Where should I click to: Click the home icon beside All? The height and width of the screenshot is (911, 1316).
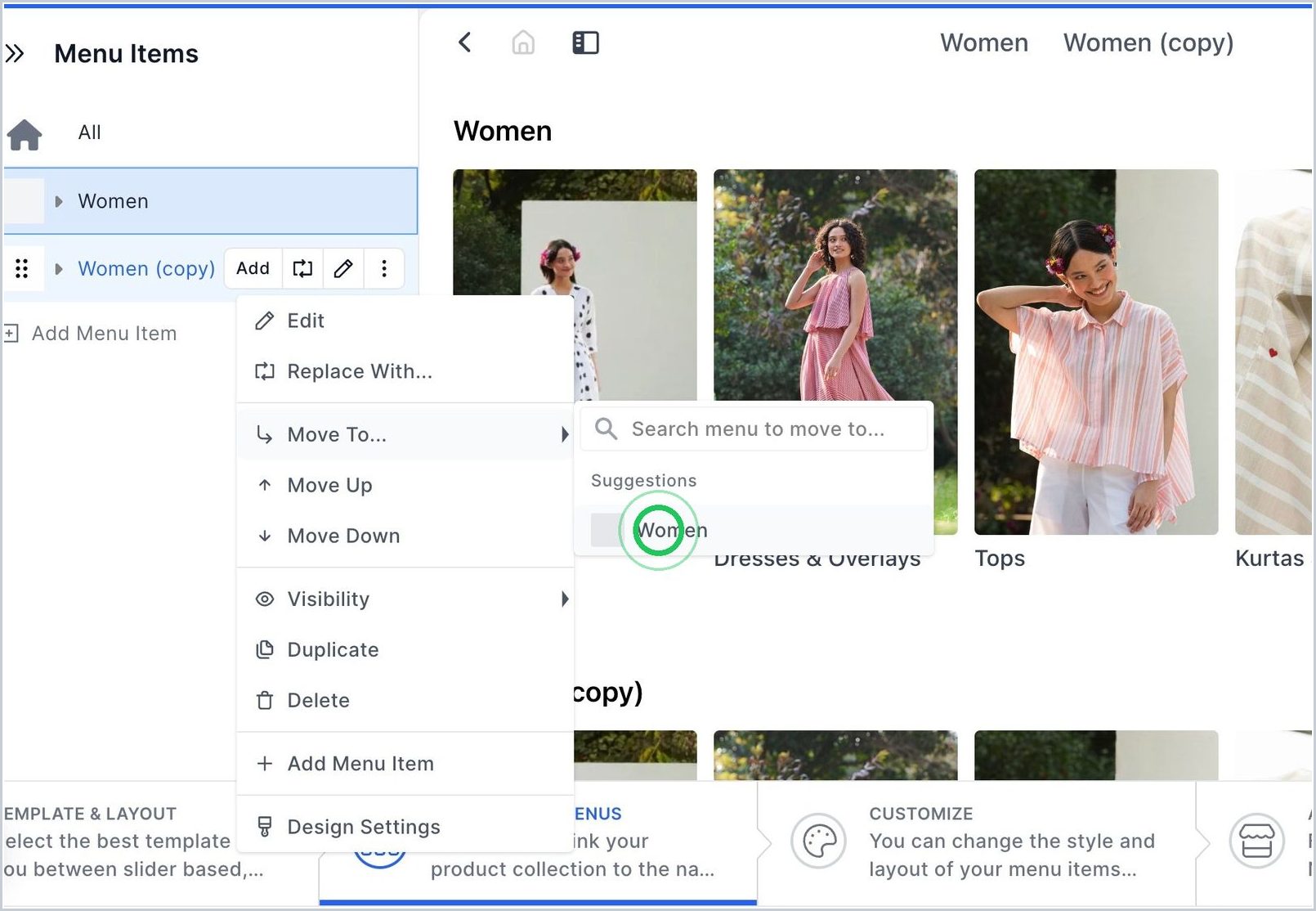(25, 134)
